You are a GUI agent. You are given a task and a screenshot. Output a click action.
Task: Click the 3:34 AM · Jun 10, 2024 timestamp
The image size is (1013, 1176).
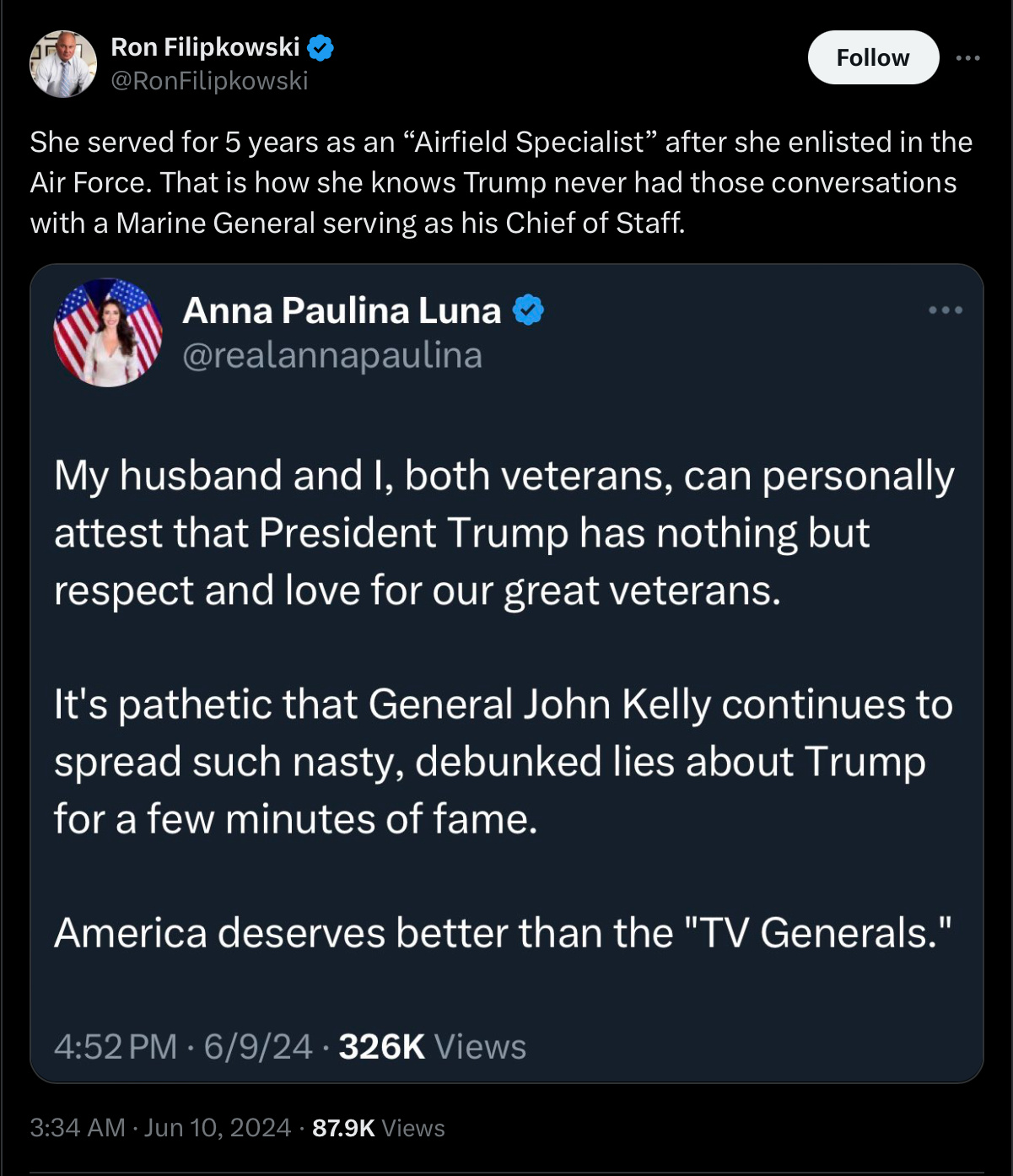[x=160, y=1128]
